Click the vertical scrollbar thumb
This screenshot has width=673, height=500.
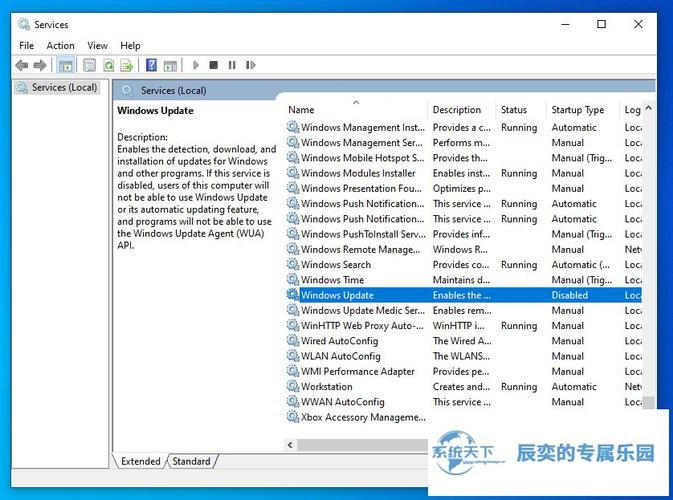(x=649, y=402)
